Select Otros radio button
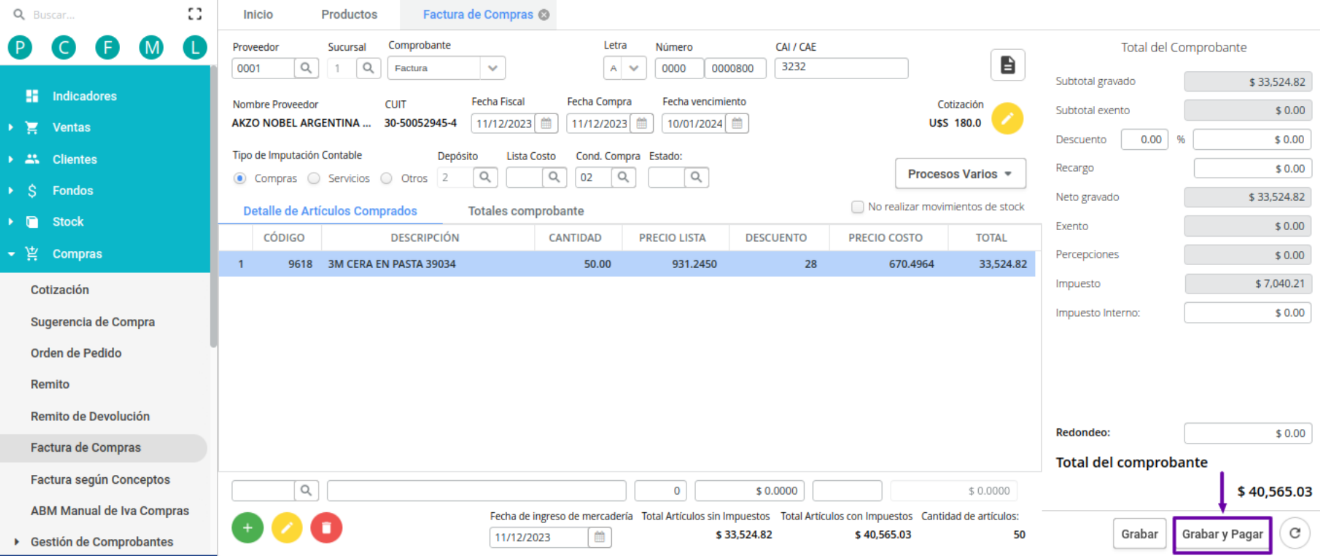 pos(387,178)
